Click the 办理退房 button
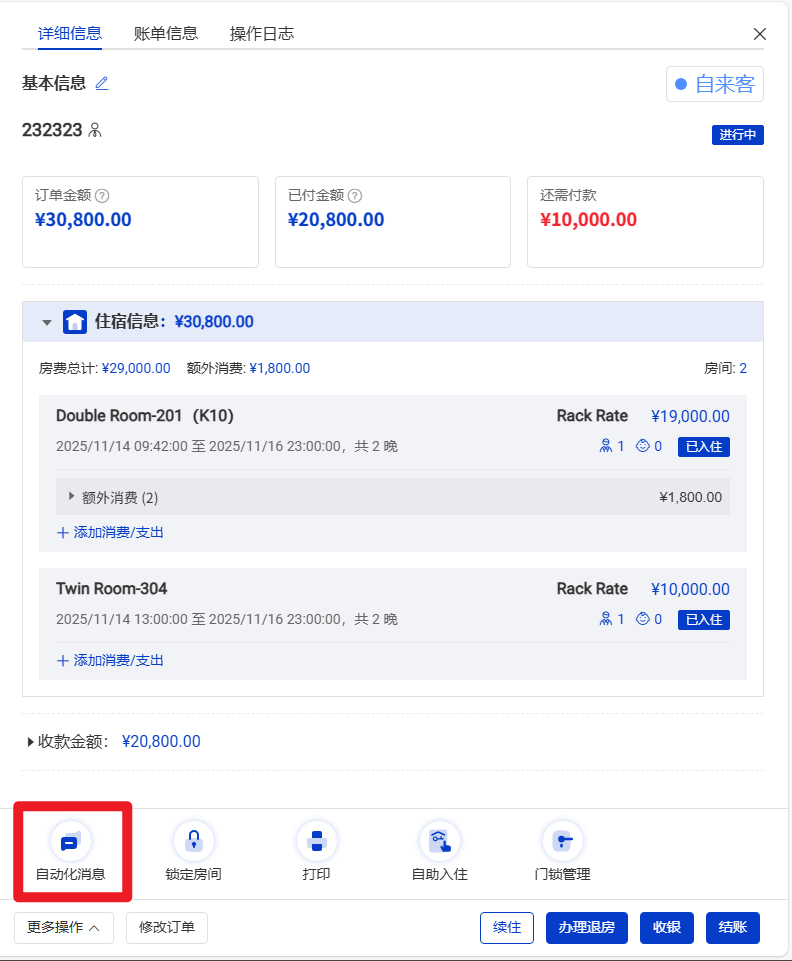792x961 pixels. coord(587,927)
